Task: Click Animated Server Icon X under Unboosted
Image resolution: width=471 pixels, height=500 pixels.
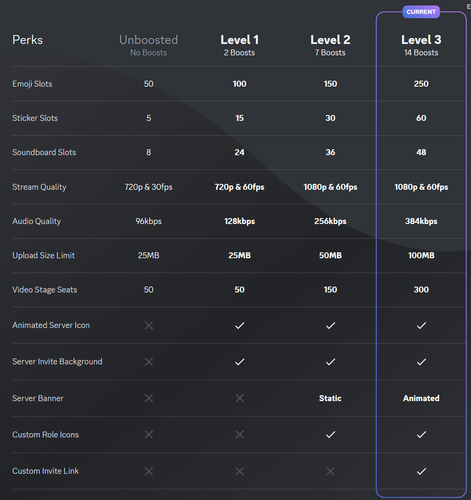Action: (149, 325)
